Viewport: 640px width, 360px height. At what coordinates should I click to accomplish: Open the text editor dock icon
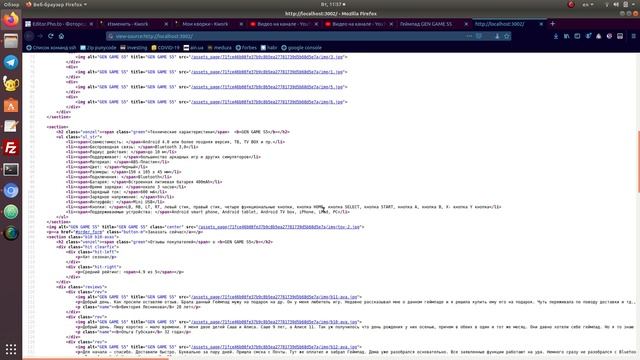tap(11, 127)
